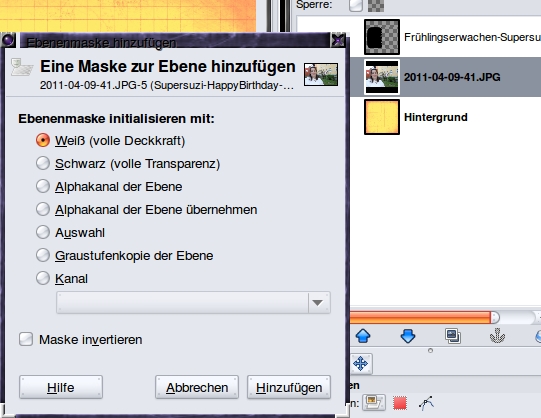
Task: Lower layer with blue down arrow
Action: click(408, 336)
